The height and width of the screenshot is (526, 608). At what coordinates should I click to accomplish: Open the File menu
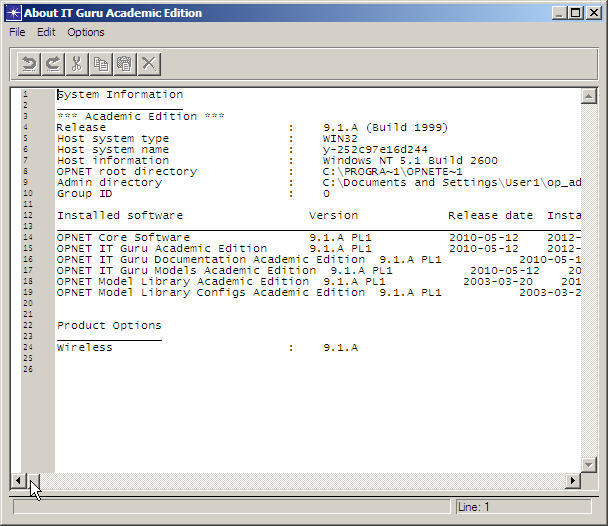(17, 32)
